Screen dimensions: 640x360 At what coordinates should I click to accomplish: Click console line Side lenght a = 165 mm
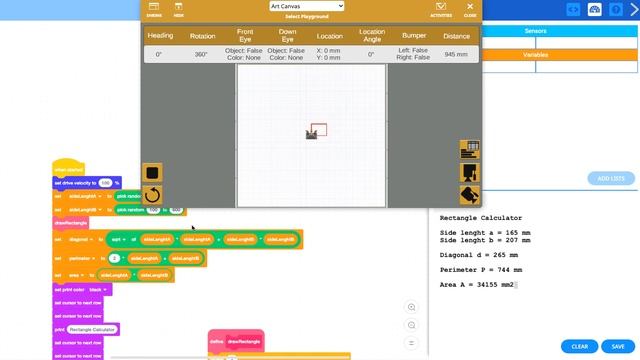click(x=485, y=233)
